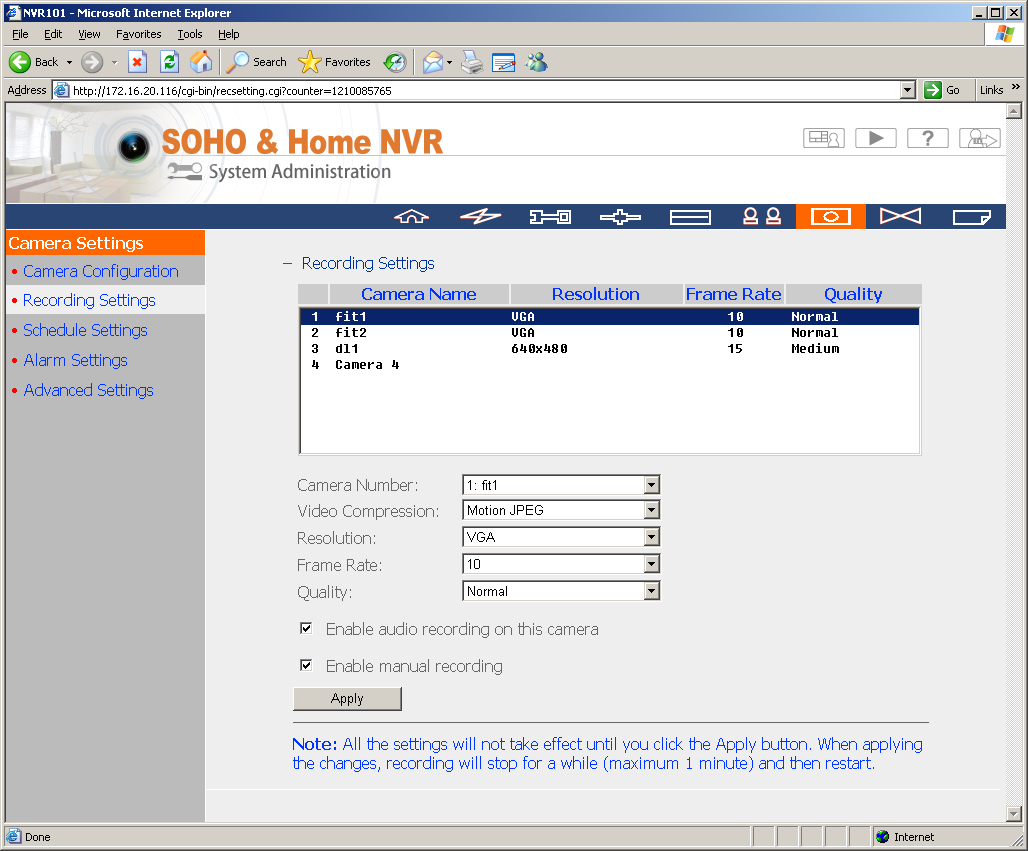Screen dimensions: 1028x851
Task: Open Recording Settings sidebar link
Action: click(89, 300)
